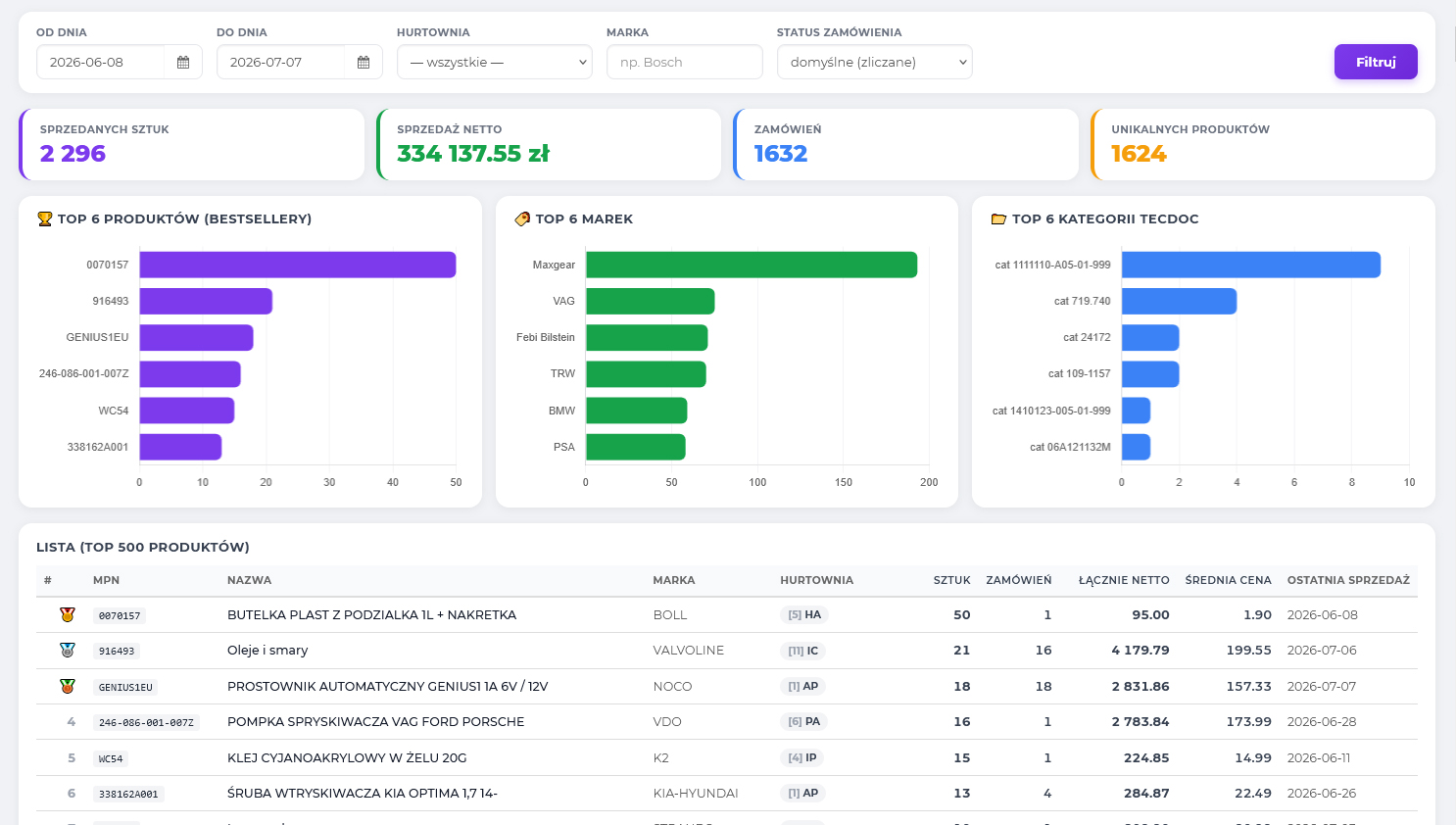
Task: Click the [11] IC warehouse badge
Action: point(803,651)
